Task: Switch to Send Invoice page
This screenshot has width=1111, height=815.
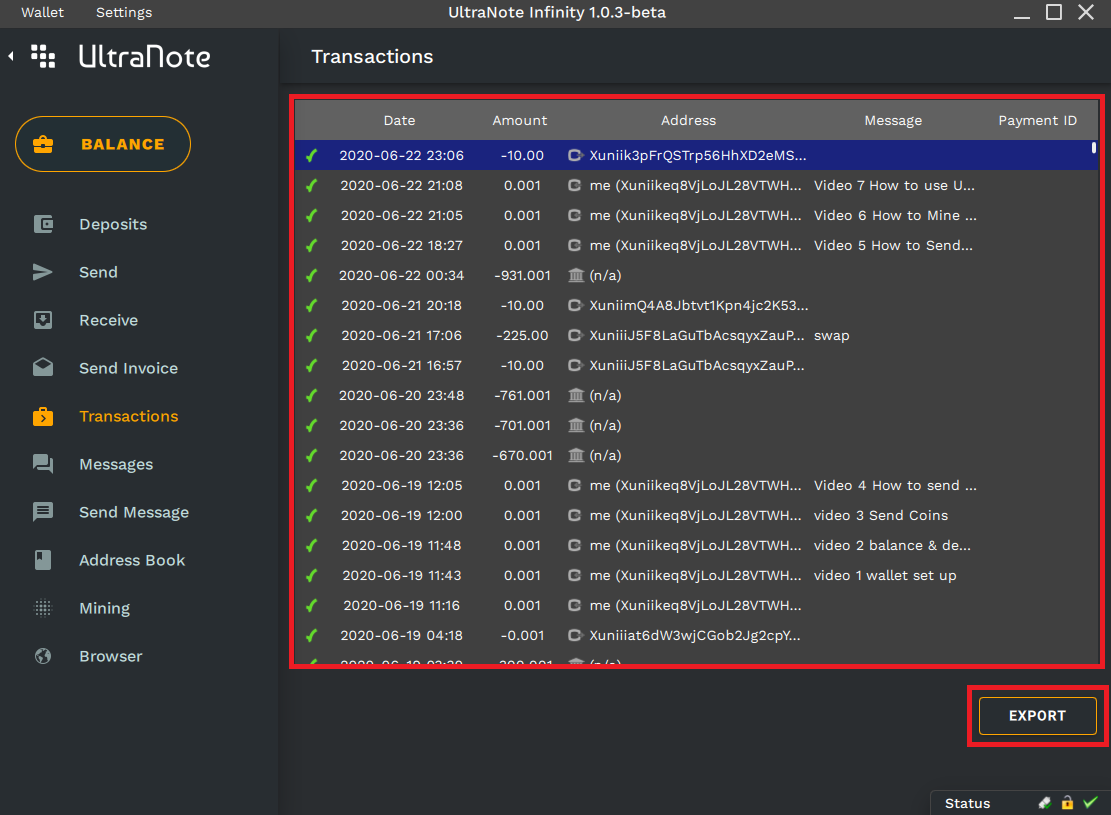Action: (x=128, y=368)
